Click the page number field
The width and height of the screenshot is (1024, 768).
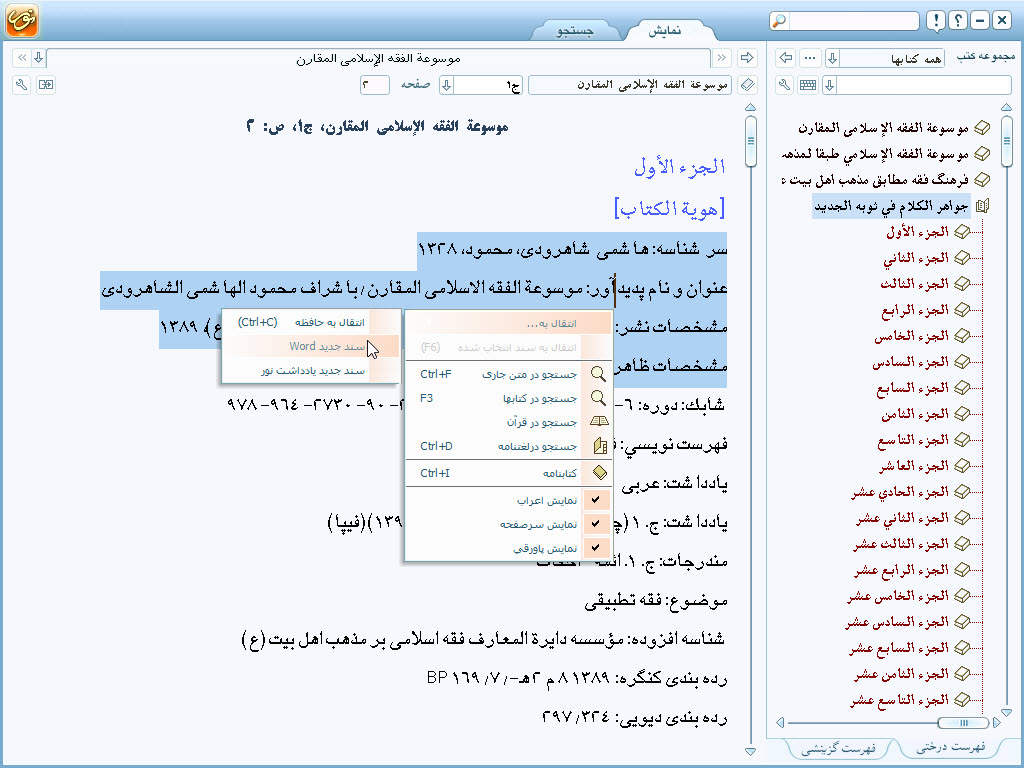[x=375, y=85]
